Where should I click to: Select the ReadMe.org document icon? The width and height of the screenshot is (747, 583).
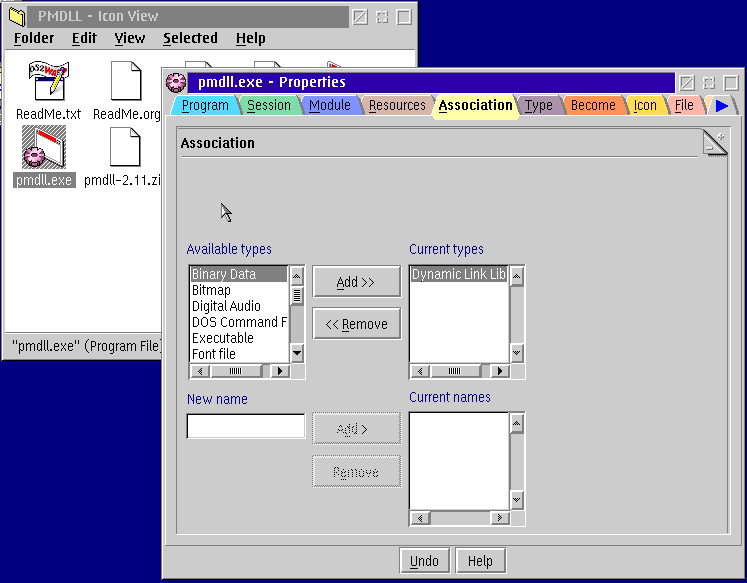point(126,81)
